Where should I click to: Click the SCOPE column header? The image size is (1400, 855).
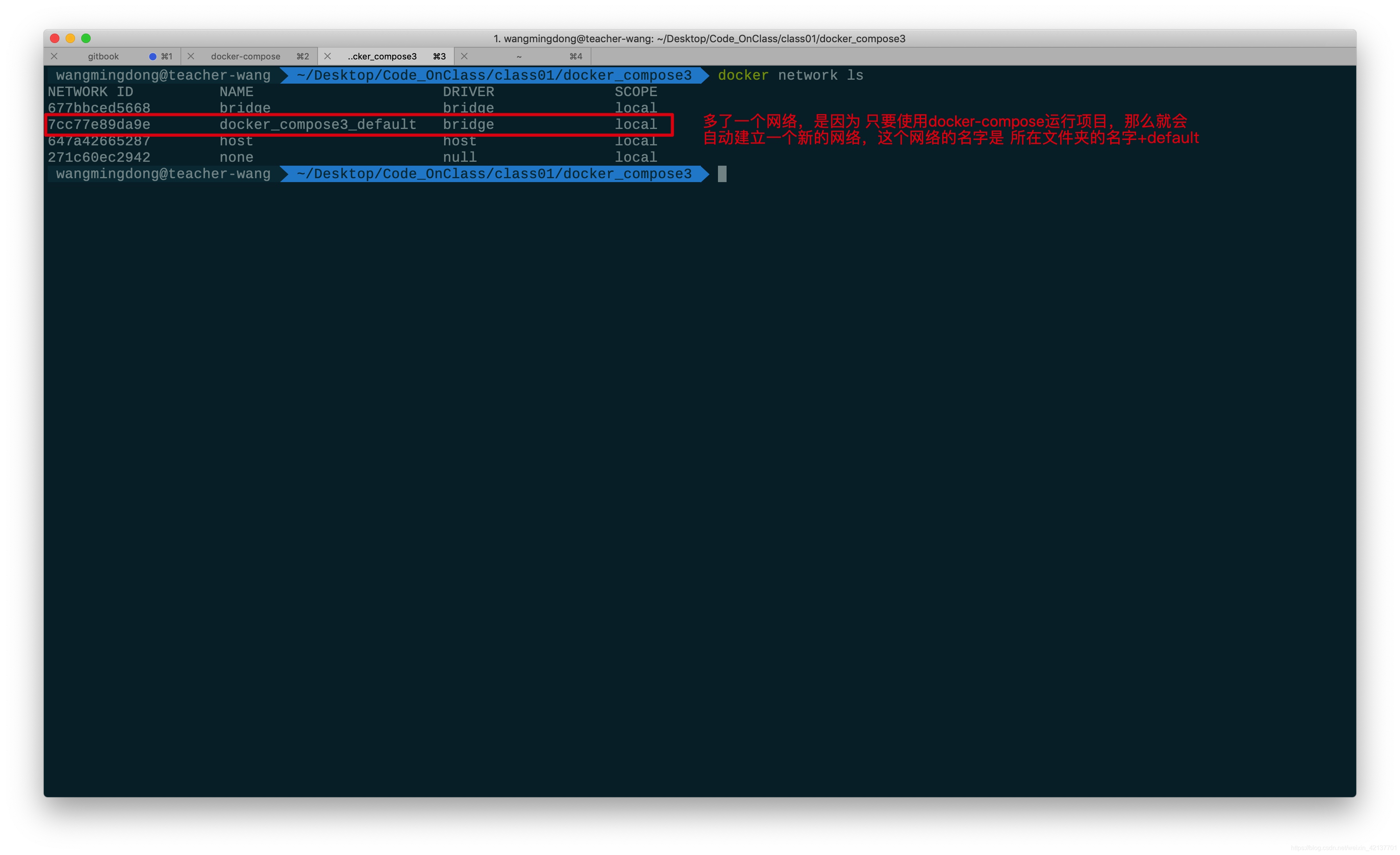[636, 91]
